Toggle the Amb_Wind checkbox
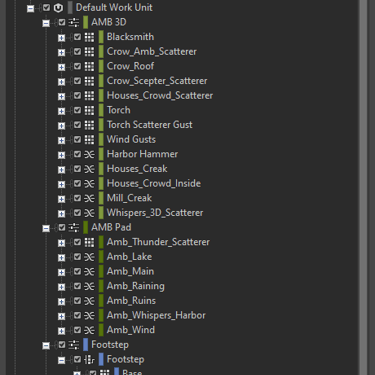Viewport: 375px width, 375px height. click(x=77, y=330)
